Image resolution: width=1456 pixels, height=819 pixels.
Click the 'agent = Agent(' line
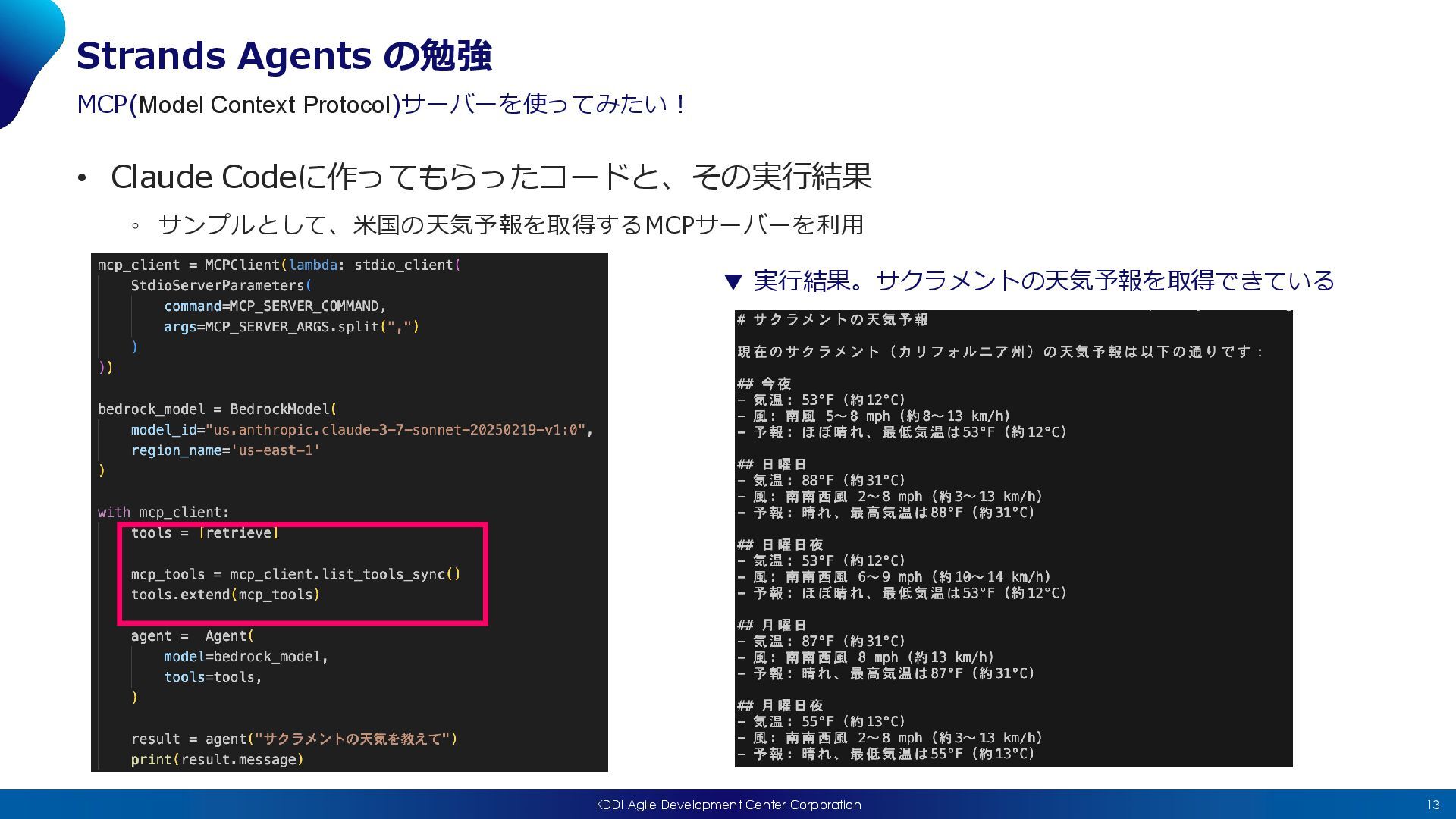pyautogui.click(x=193, y=635)
